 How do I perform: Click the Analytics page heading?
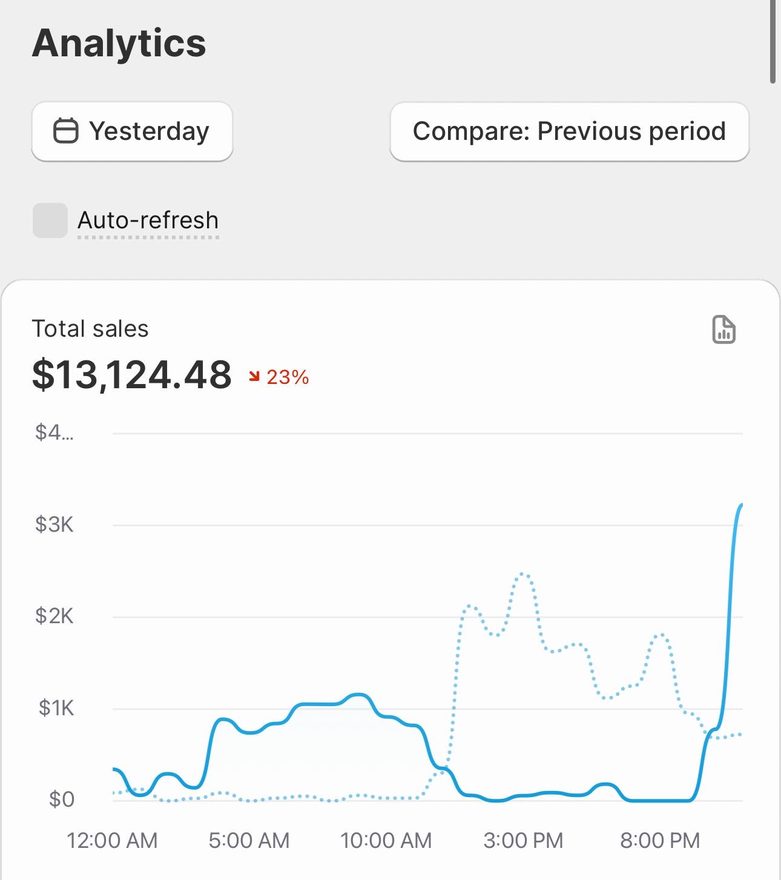coord(119,43)
